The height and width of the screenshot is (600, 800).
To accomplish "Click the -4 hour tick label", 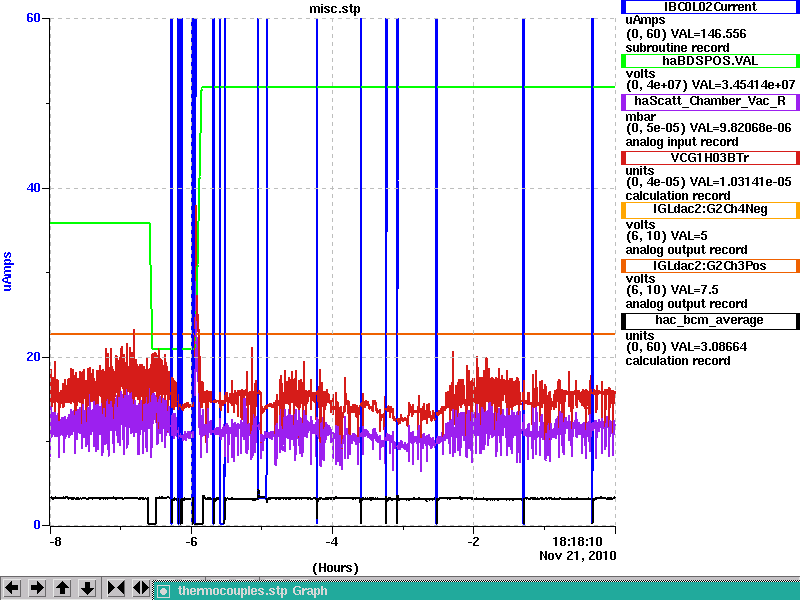I will [x=332, y=541].
